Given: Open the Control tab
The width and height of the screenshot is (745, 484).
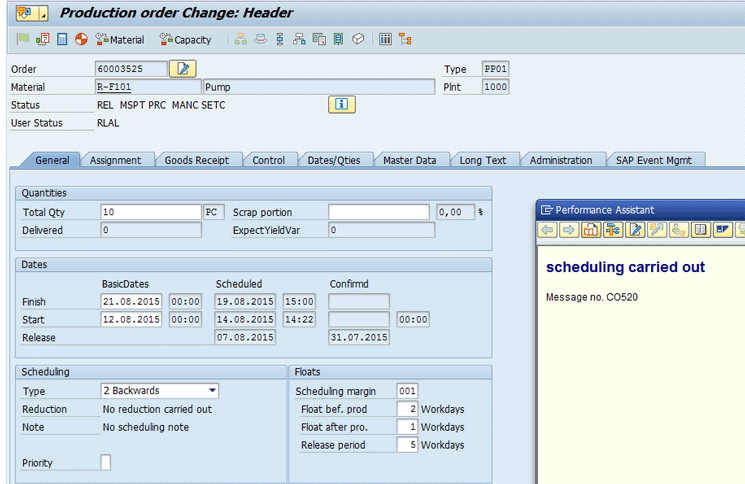Looking at the screenshot, I should point(268,160).
